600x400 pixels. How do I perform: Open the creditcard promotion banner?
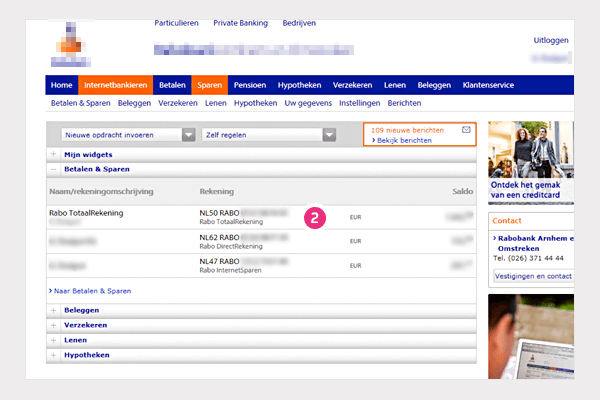pyautogui.click(x=531, y=163)
